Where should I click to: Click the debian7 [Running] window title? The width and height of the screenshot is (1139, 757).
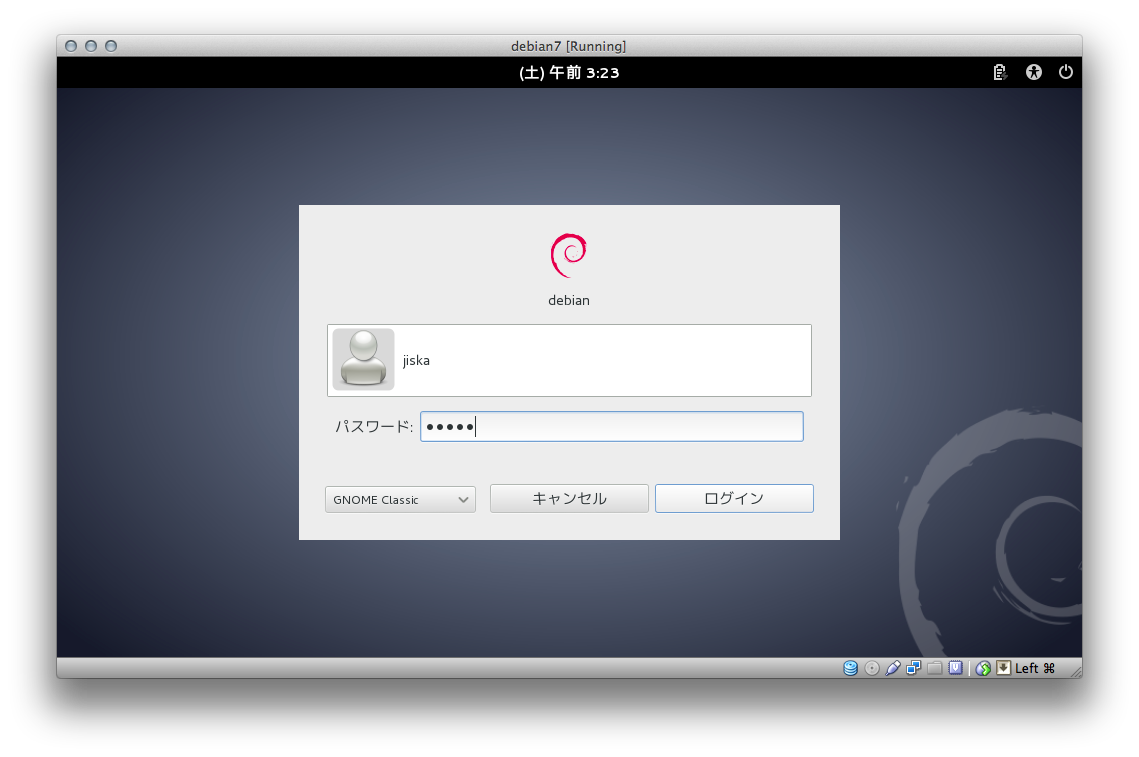tap(569, 46)
